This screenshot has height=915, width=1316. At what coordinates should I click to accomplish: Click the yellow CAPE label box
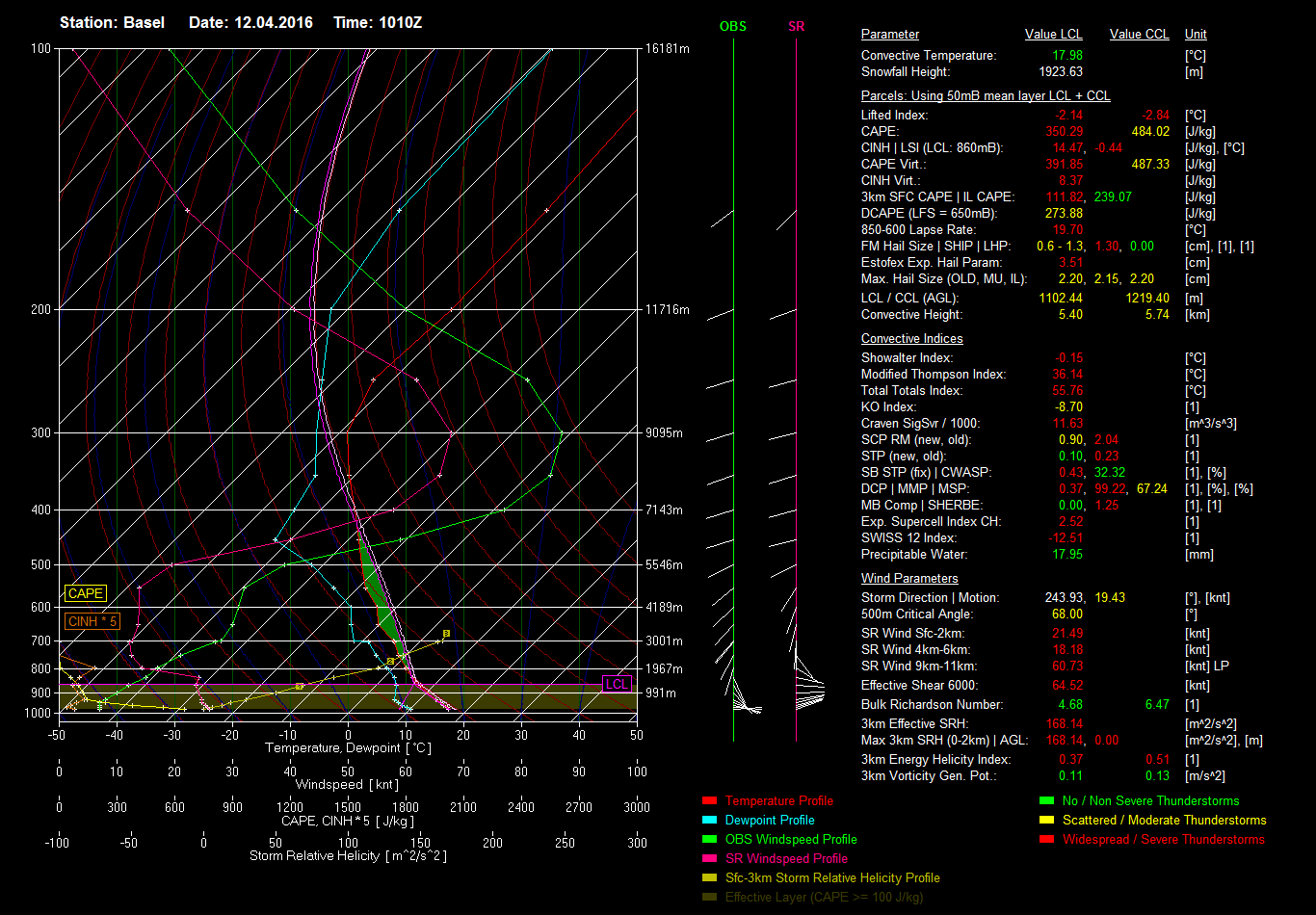pyautogui.click(x=86, y=594)
